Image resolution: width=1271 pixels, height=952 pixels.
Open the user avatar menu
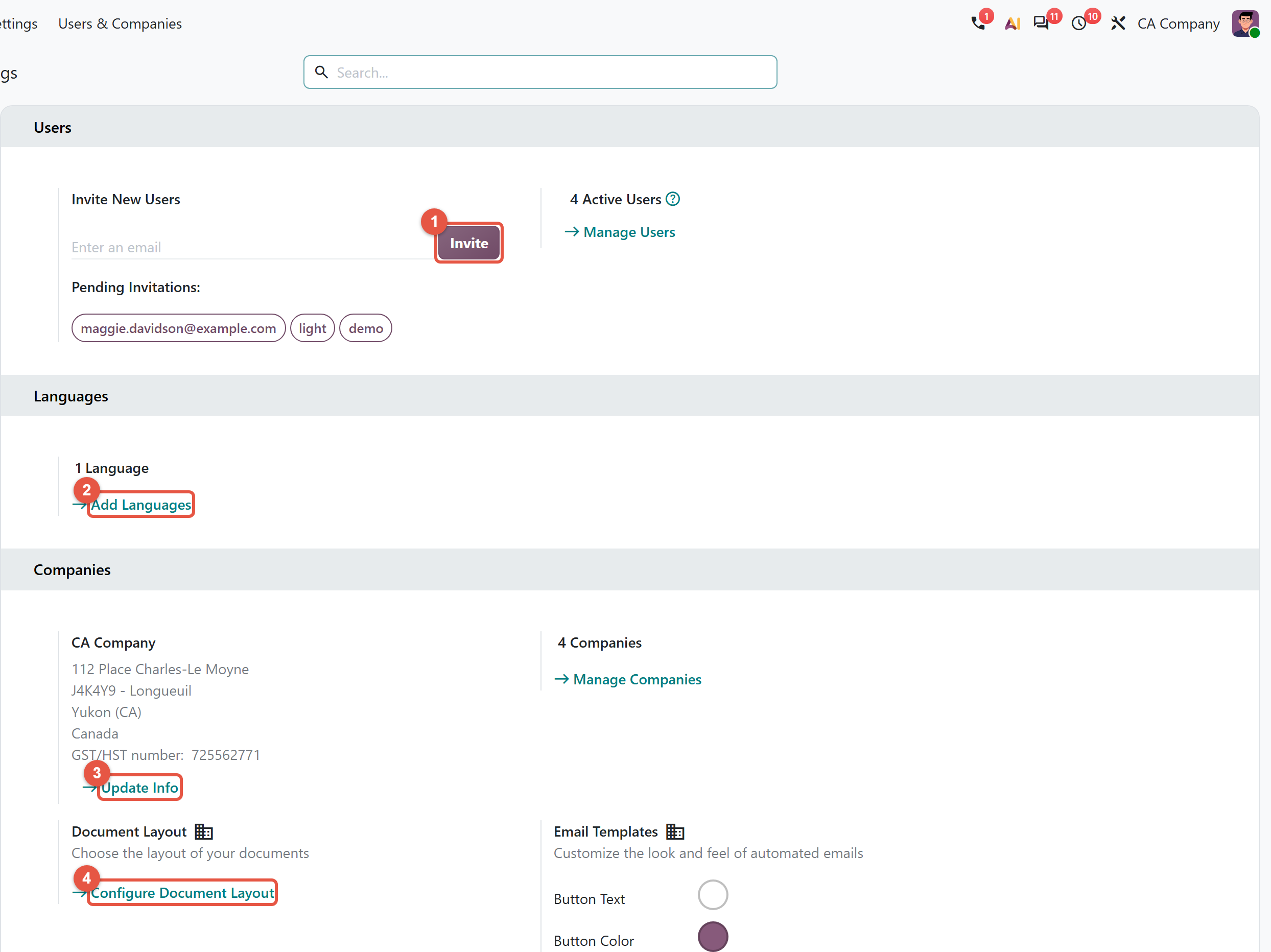click(1245, 23)
